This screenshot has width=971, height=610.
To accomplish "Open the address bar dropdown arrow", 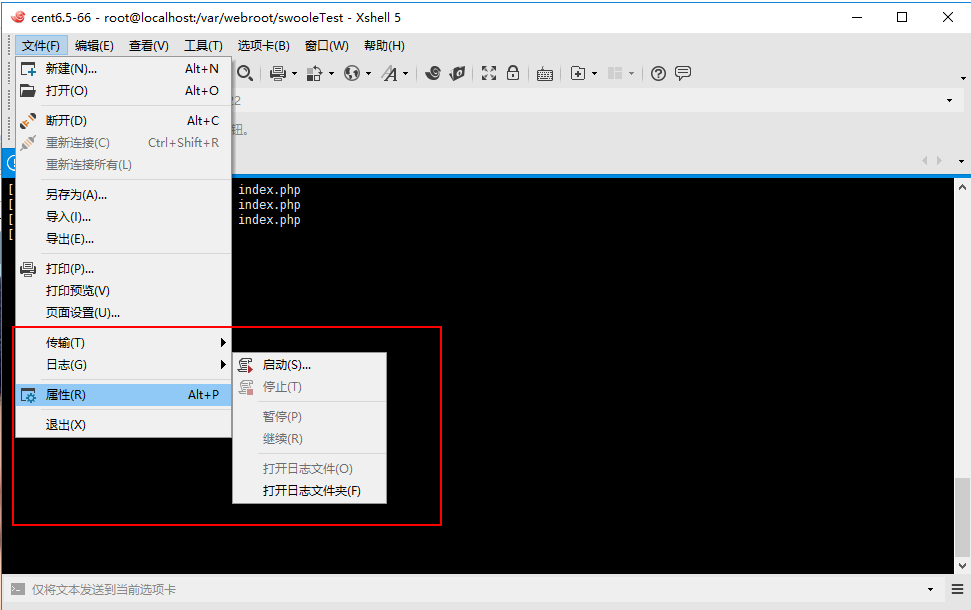I will pos(949,100).
